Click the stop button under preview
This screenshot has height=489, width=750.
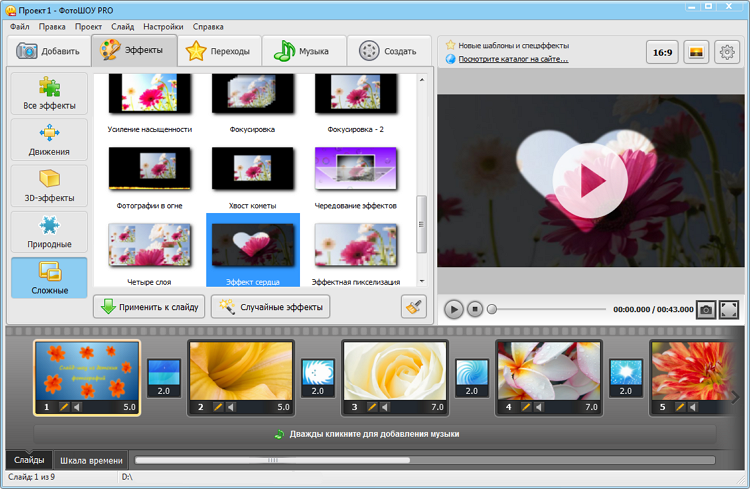pyautogui.click(x=474, y=310)
